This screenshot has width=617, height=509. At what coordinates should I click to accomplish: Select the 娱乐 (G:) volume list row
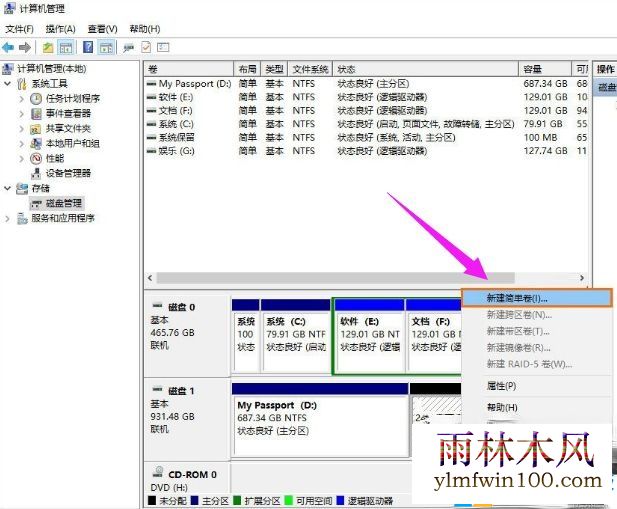pos(366,151)
